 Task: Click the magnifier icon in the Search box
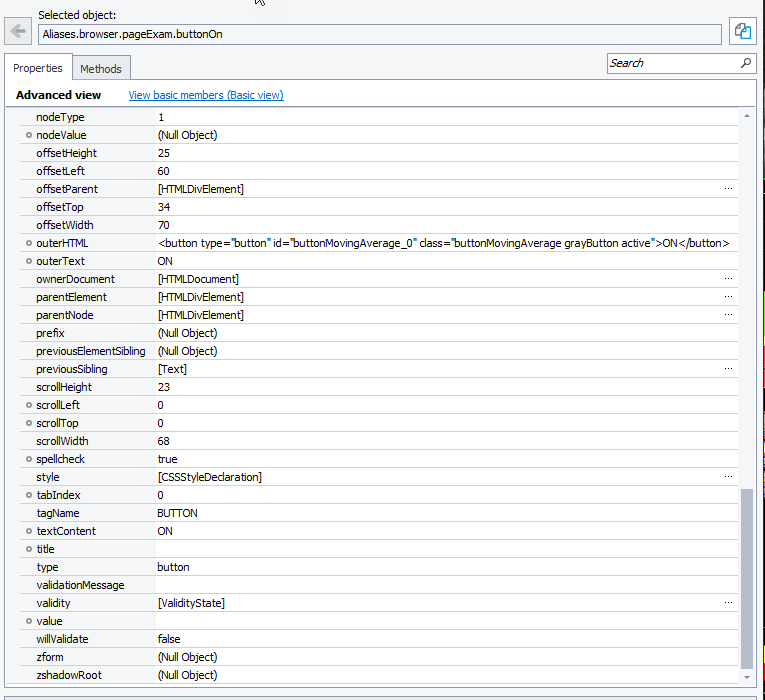[x=746, y=63]
